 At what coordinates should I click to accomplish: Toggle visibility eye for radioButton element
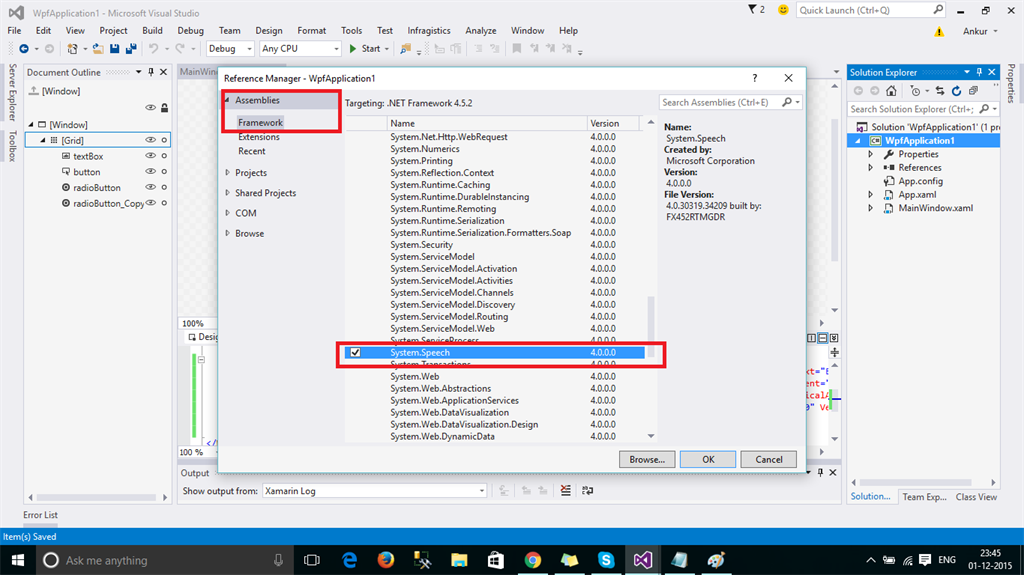click(150, 187)
